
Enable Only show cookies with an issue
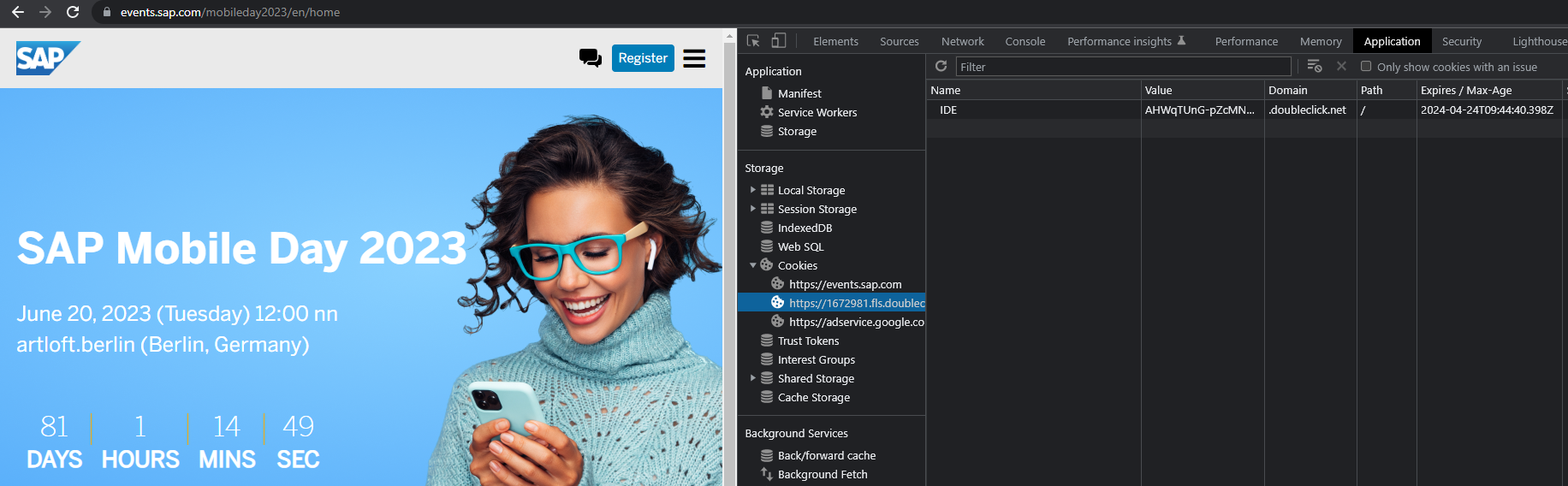[1366, 66]
